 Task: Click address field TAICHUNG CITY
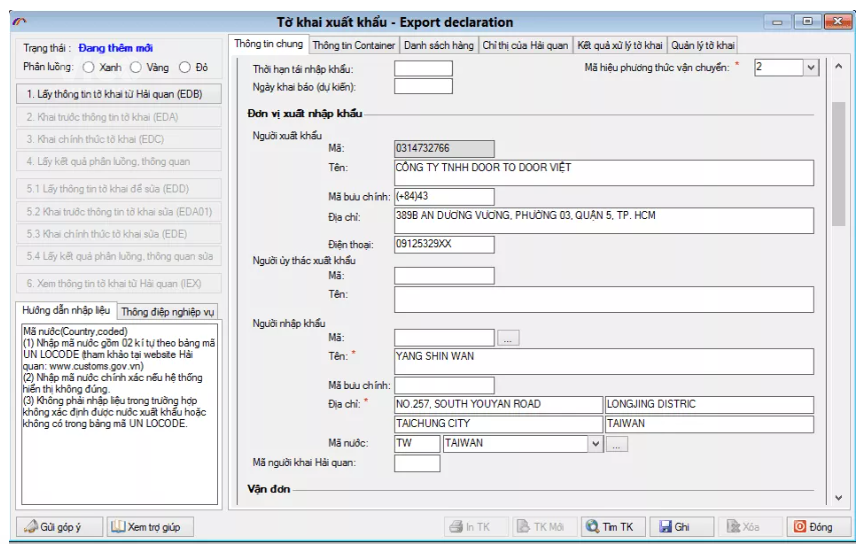[498, 424]
